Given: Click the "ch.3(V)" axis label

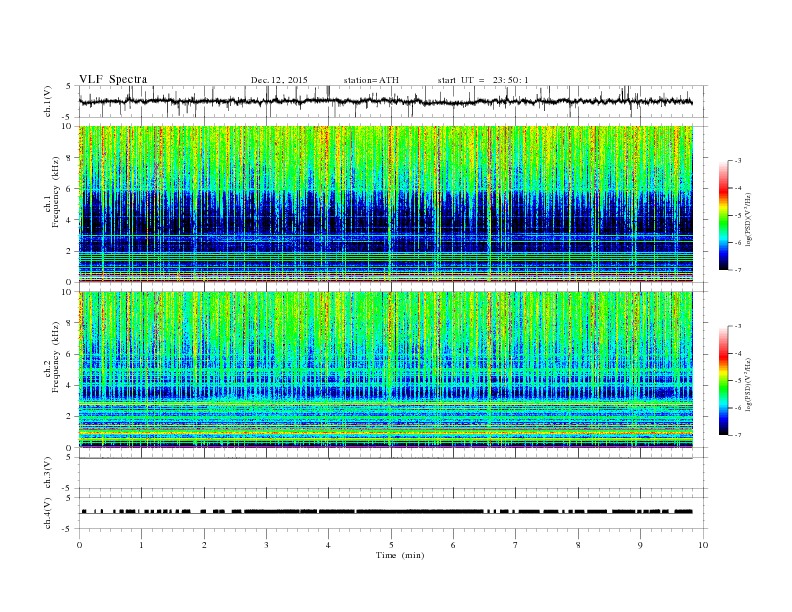Looking at the screenshot, I should [47, 473].
